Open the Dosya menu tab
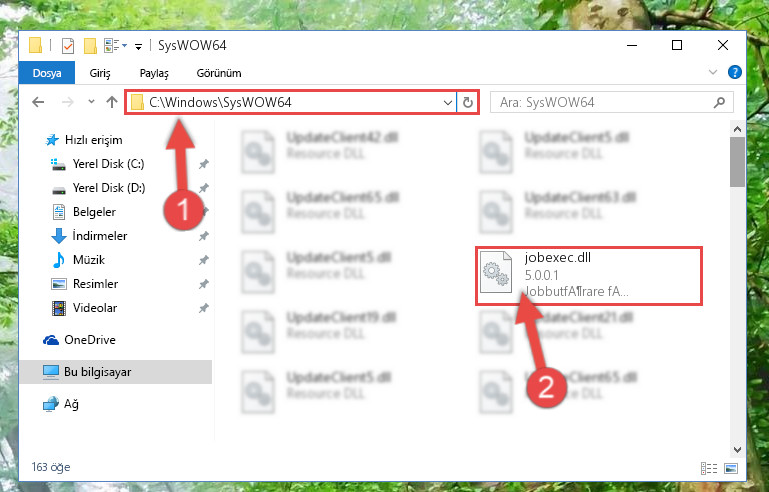The height and width of the screenshot is (492, 769). [47, 73]
